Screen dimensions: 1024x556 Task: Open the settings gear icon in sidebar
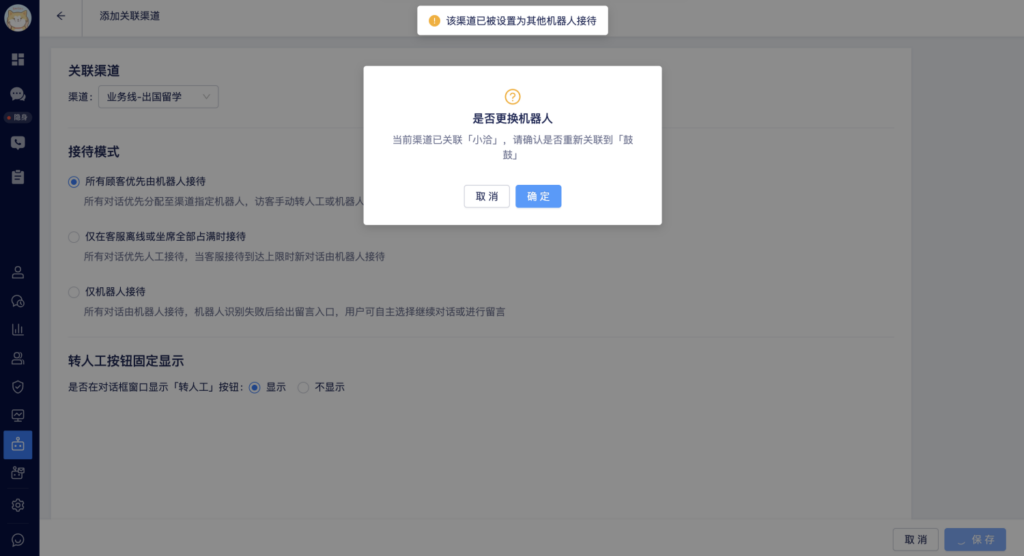click(18, 505)
